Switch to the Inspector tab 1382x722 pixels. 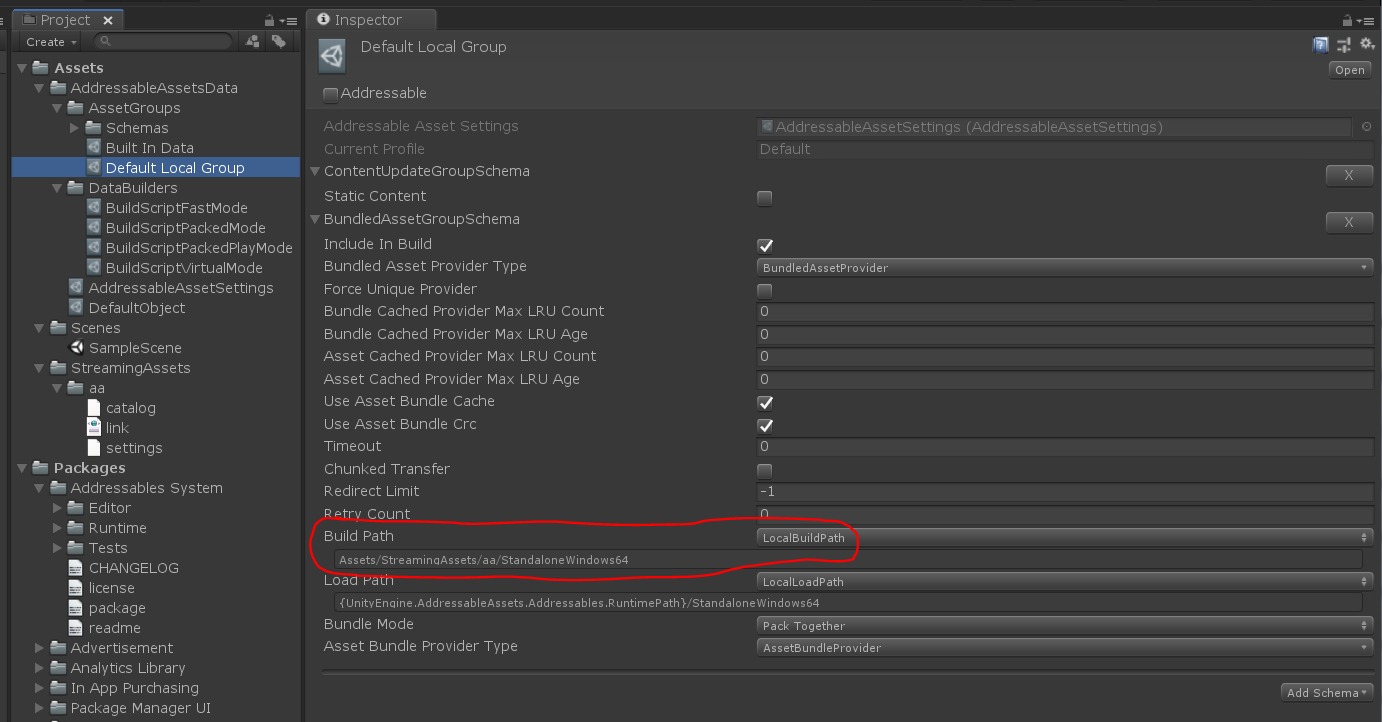tap(372, 20)
